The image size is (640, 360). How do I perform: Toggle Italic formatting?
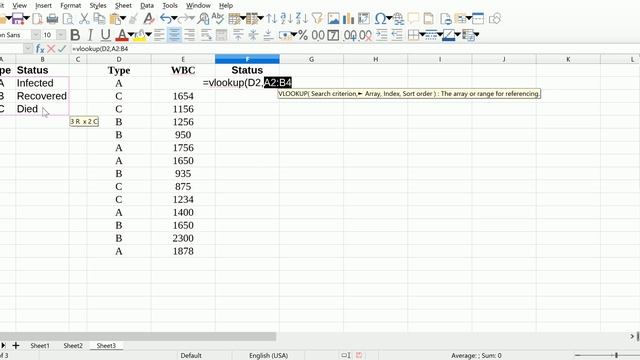pos(90,35)
